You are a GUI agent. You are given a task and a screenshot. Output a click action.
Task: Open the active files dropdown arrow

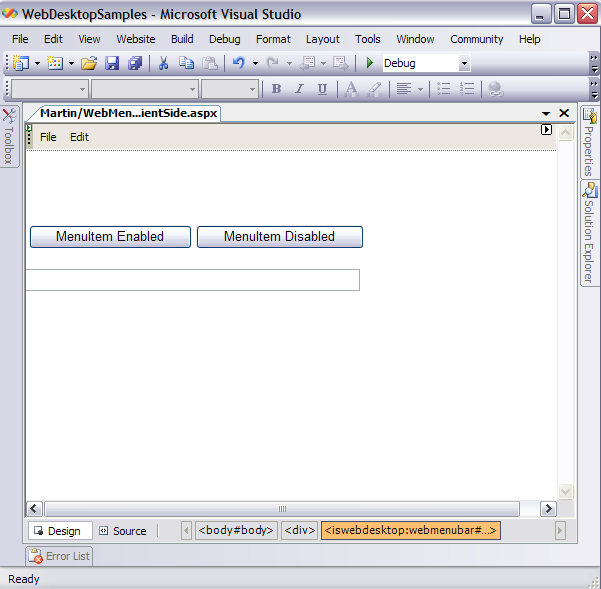coord(546,114)
